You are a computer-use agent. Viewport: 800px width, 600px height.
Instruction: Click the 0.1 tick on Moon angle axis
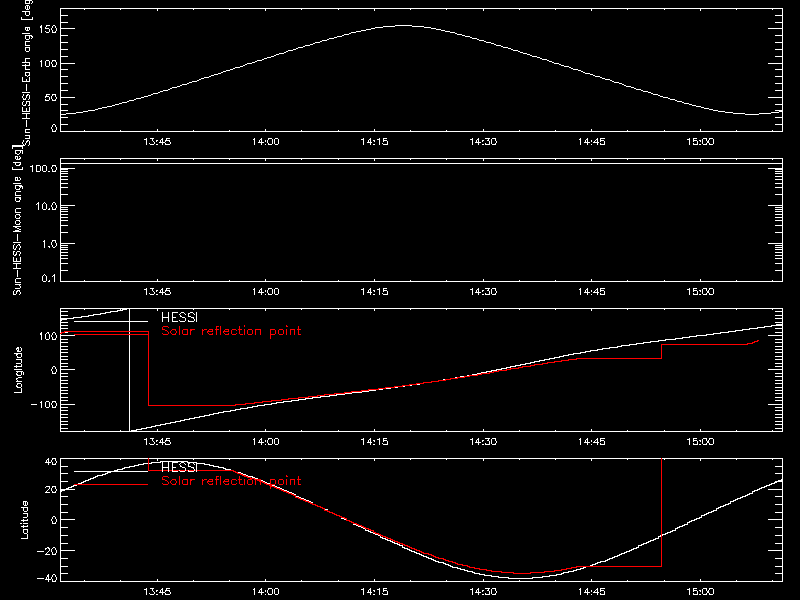pyautogui.click(x=49, y=278)
